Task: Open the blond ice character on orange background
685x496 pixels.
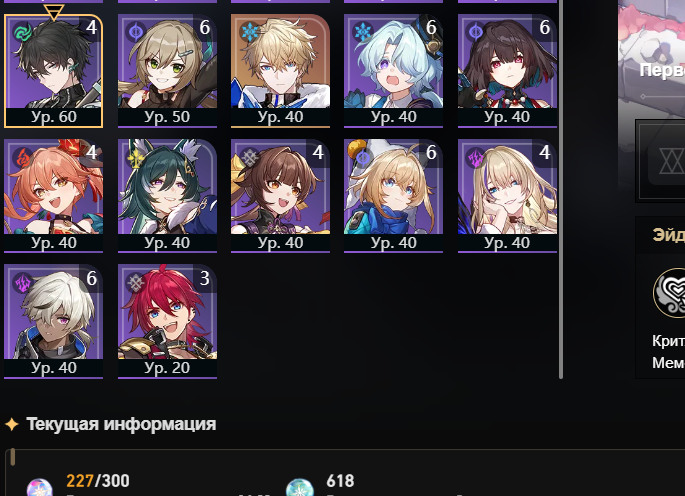Action: pyautogui.click(x=280, y=71)
